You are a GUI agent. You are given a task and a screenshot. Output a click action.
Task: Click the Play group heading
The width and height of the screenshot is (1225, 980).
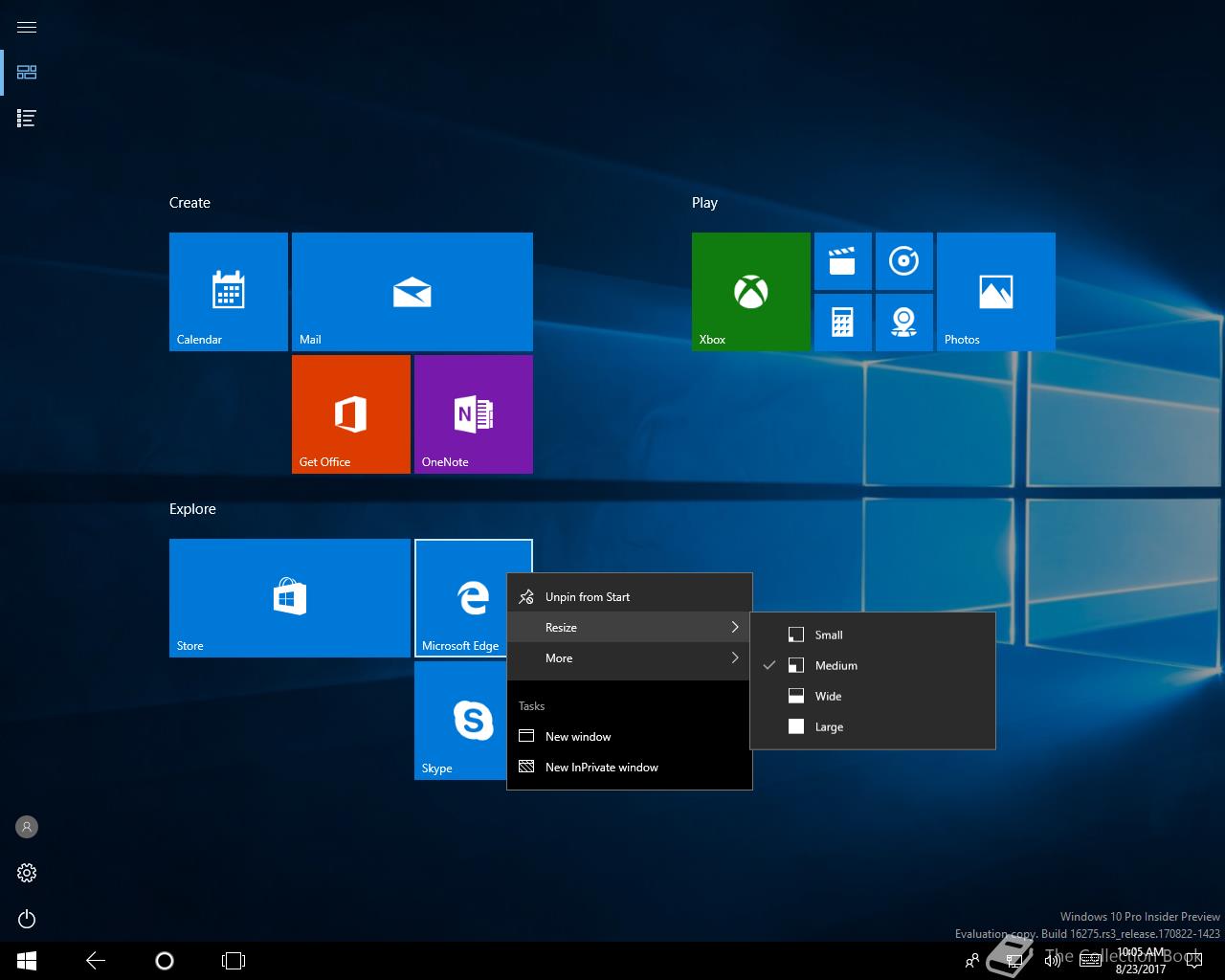click(x=704, y=203)
